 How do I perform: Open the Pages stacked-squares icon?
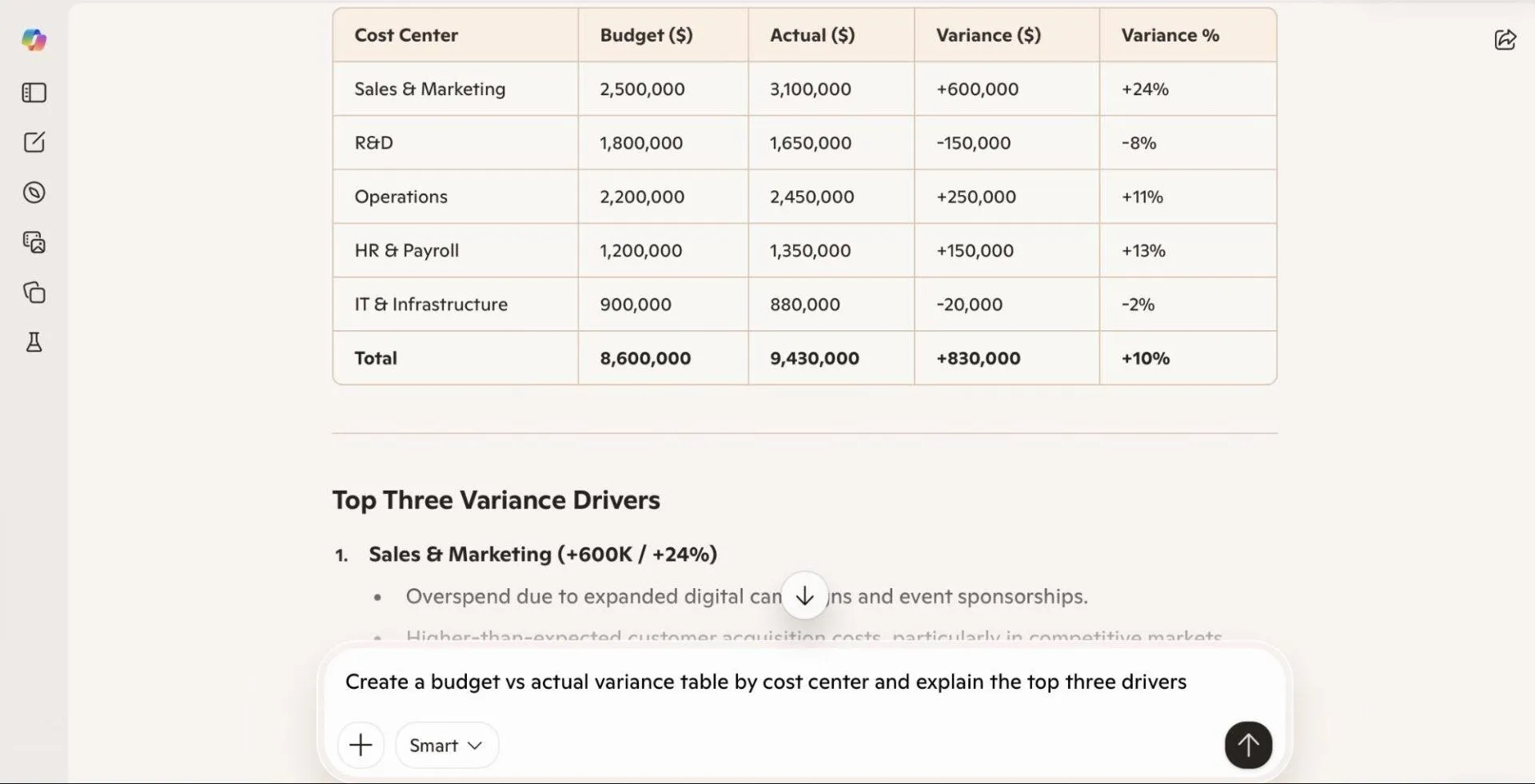coord(34,293)
